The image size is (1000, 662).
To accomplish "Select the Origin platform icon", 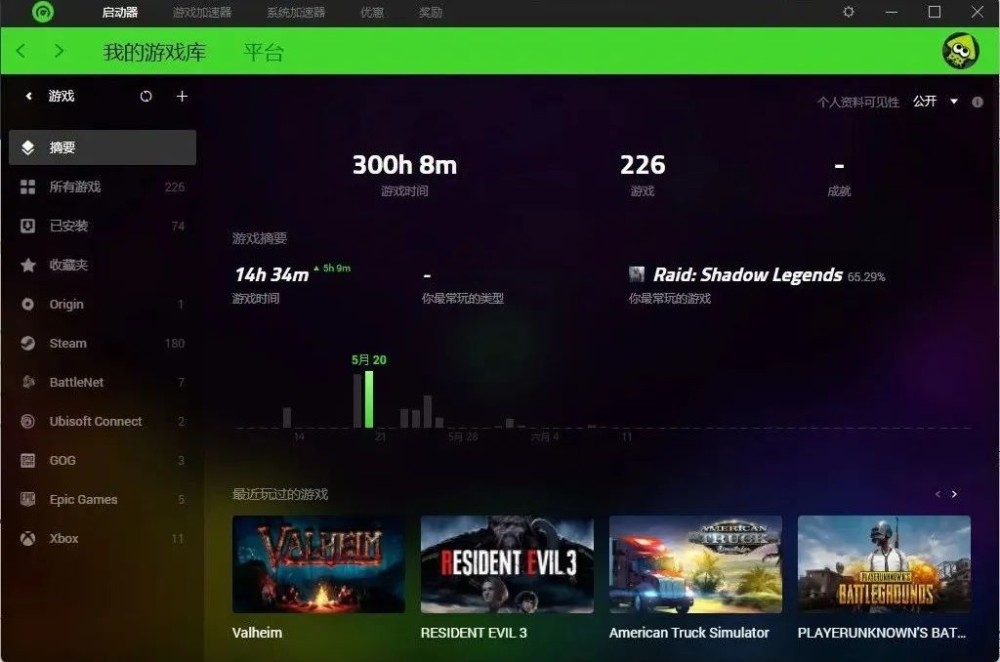I will [69, 304].
